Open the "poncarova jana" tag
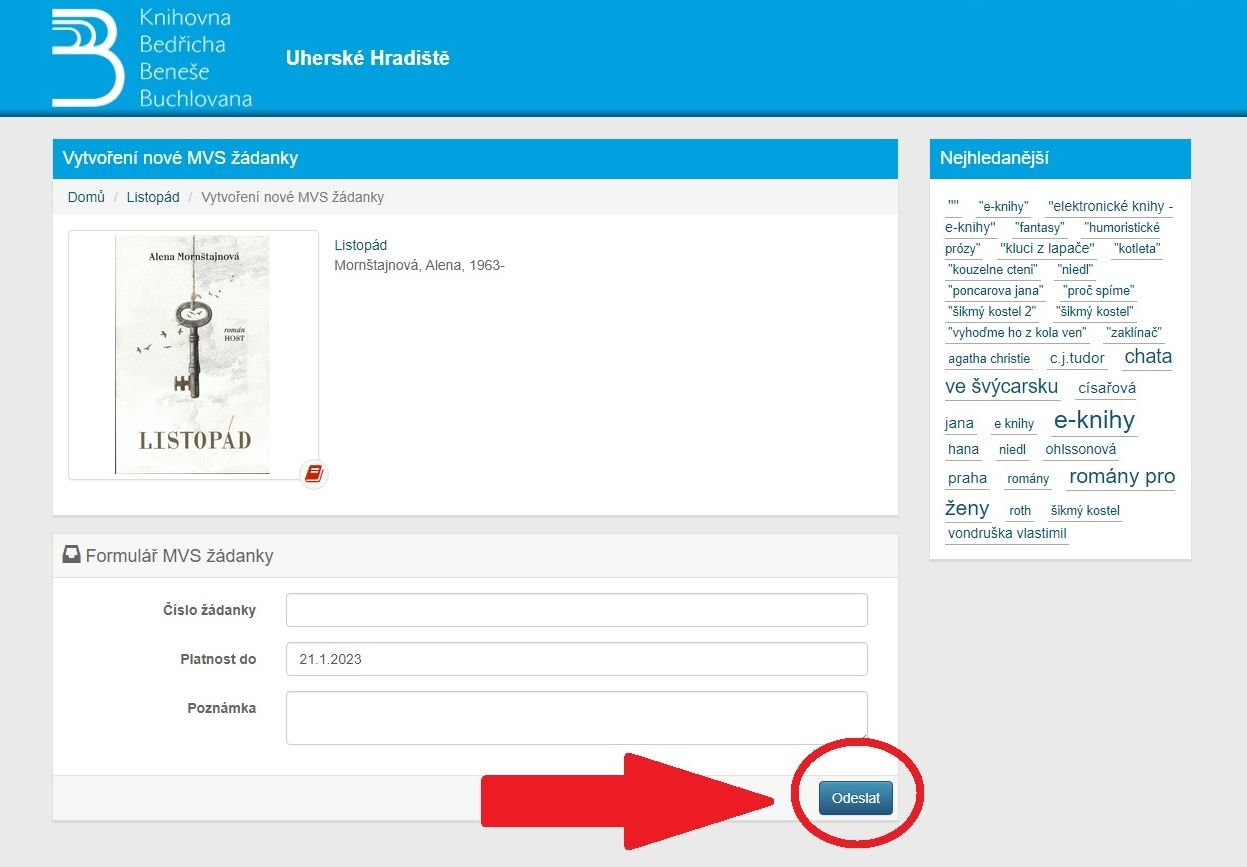 (995, 291)
